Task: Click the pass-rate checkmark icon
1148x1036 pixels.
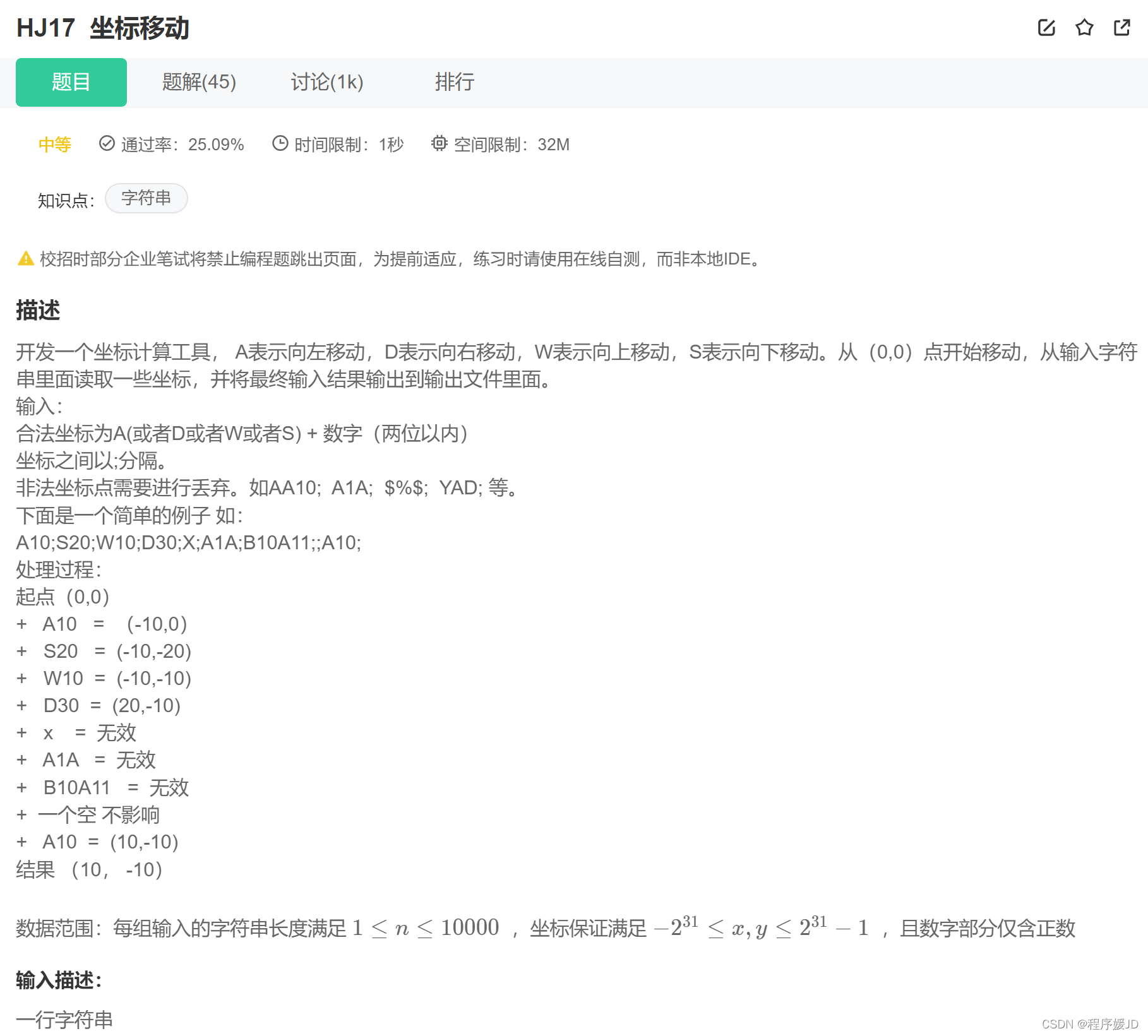Action: tap(106, 144)
